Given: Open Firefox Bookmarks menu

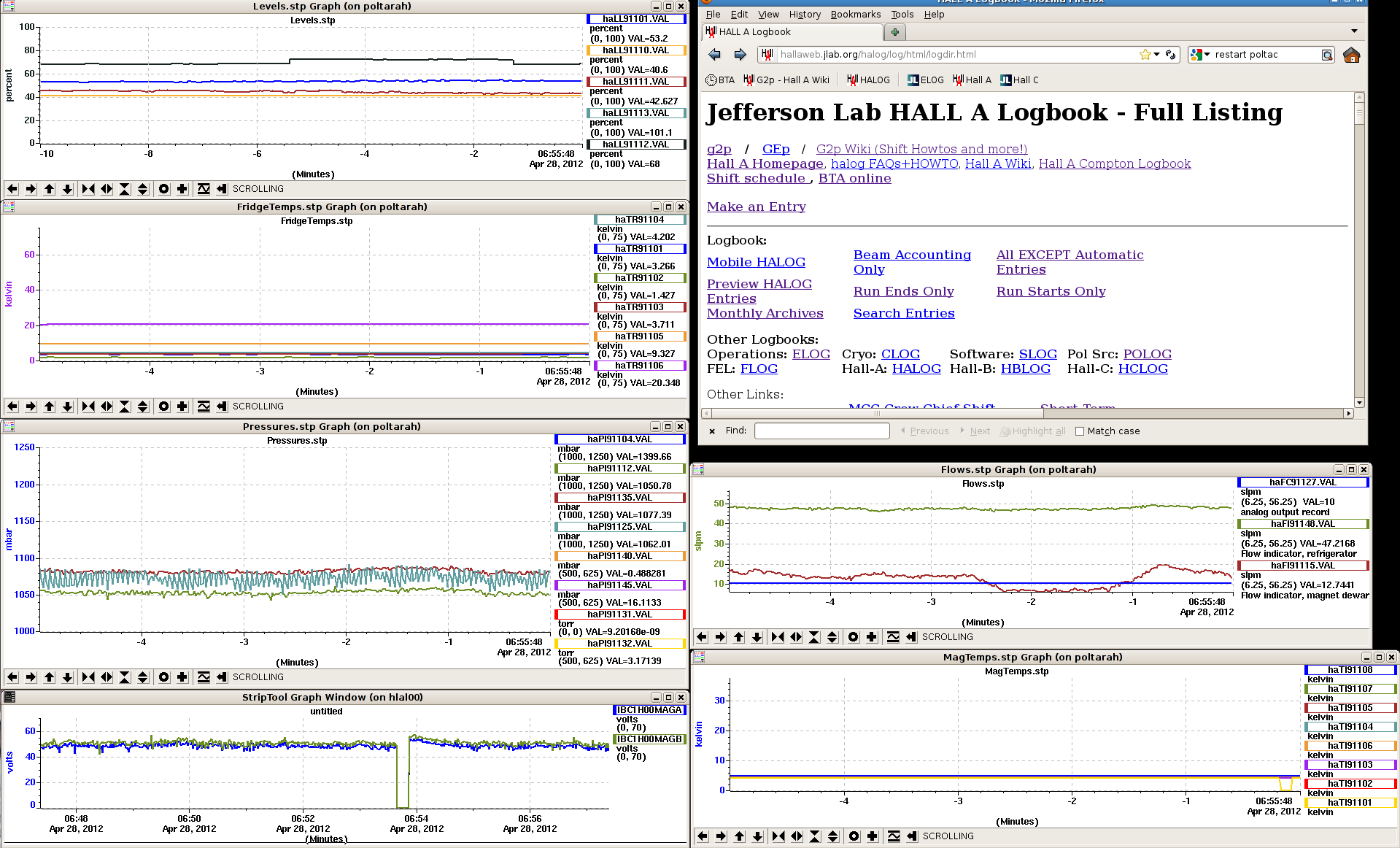Looking at the screenshot, I should [x=856, y=15].
